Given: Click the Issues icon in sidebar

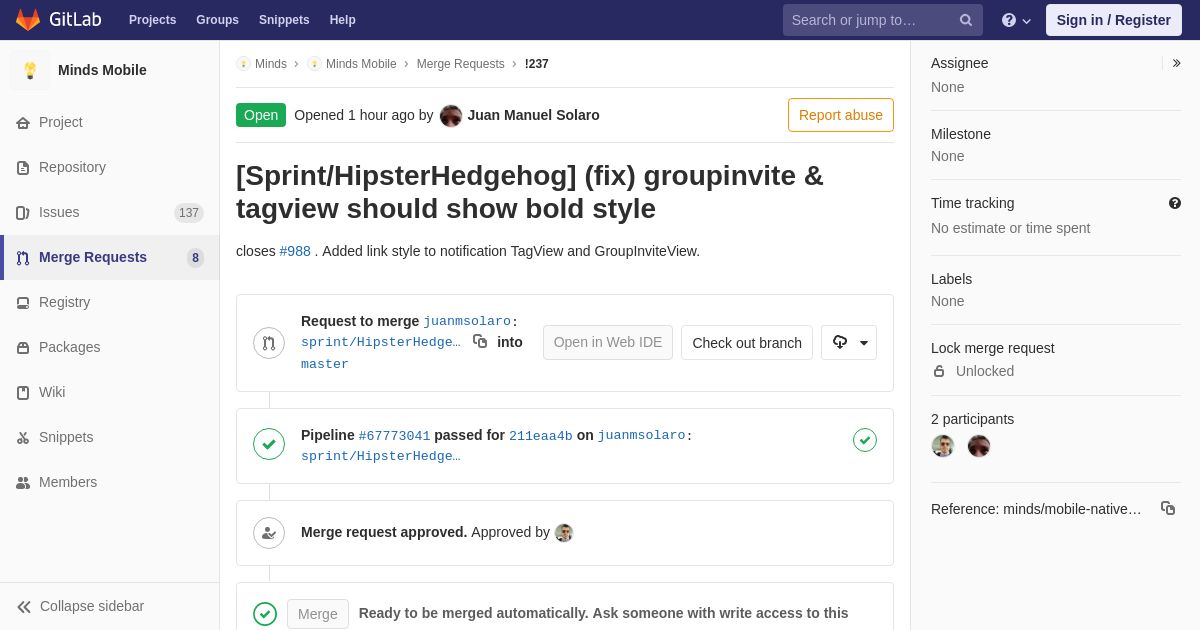Looking at the screenshot, I should [x=23, y=213].
